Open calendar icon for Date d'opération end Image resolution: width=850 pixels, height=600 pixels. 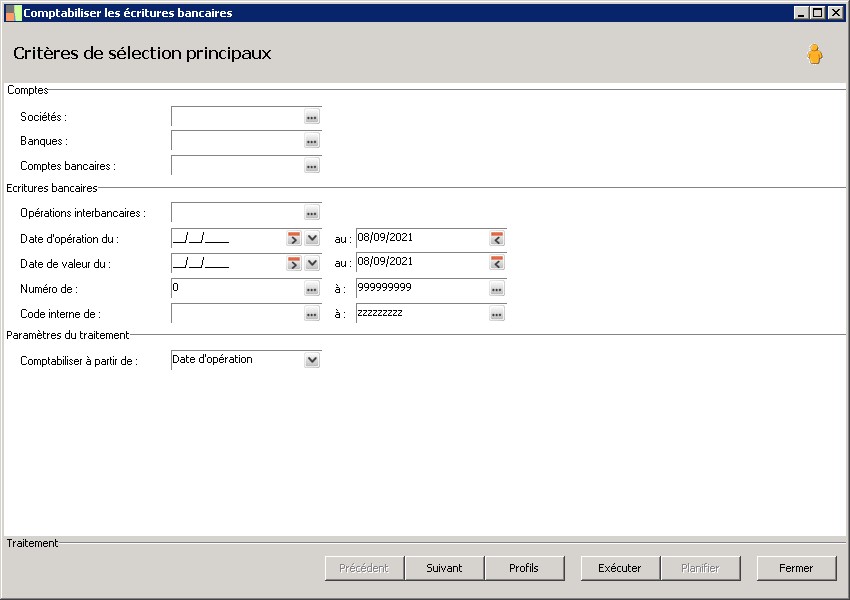497,238
